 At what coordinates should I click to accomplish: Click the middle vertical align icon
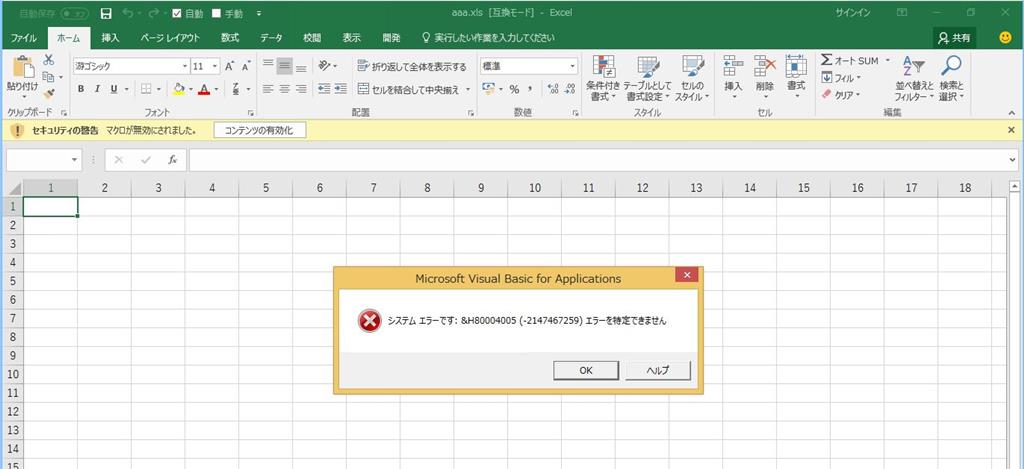click(x=284, y=66)
